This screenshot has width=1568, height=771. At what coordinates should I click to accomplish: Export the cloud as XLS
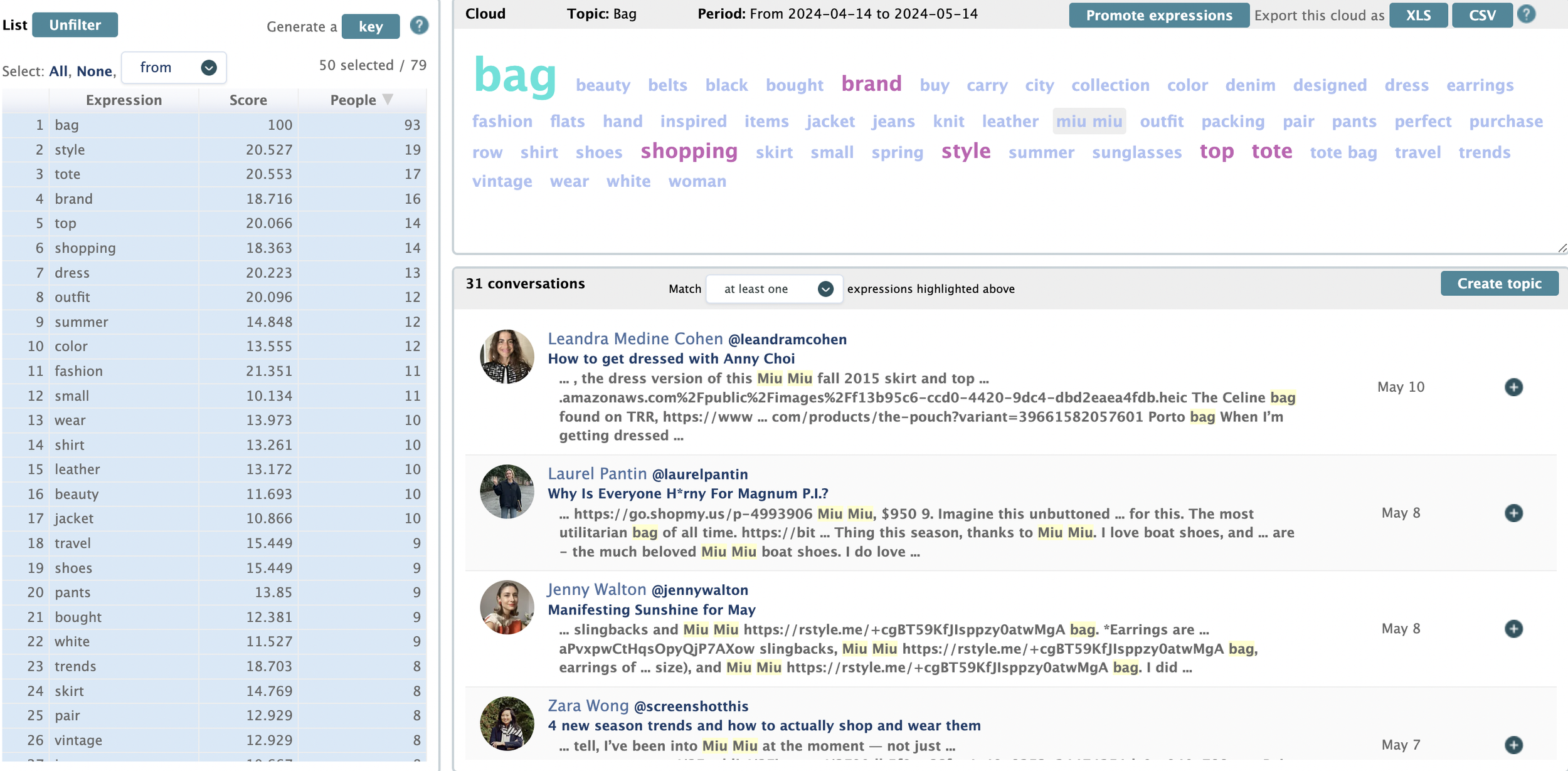(1418, 16)
